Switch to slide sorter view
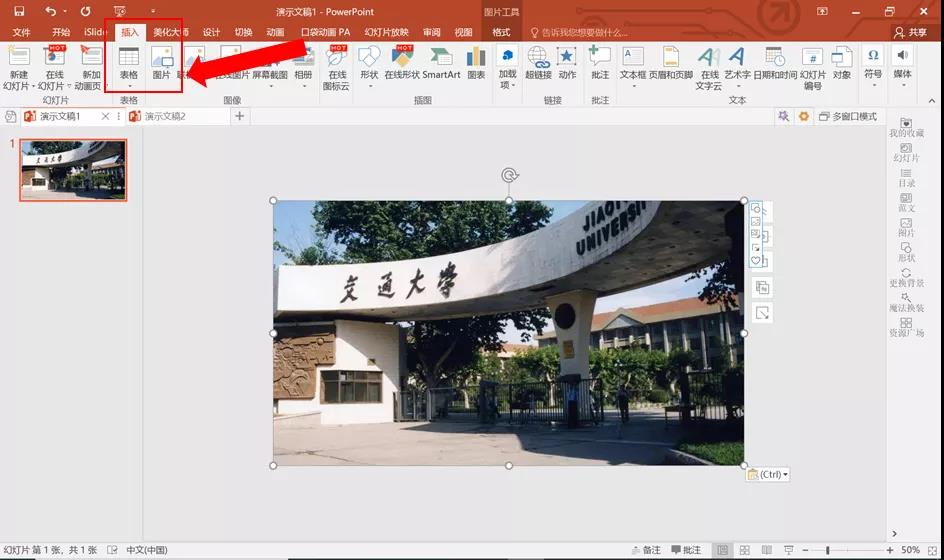The width and height of the screenshot is (944, 560). pos(745,550)
